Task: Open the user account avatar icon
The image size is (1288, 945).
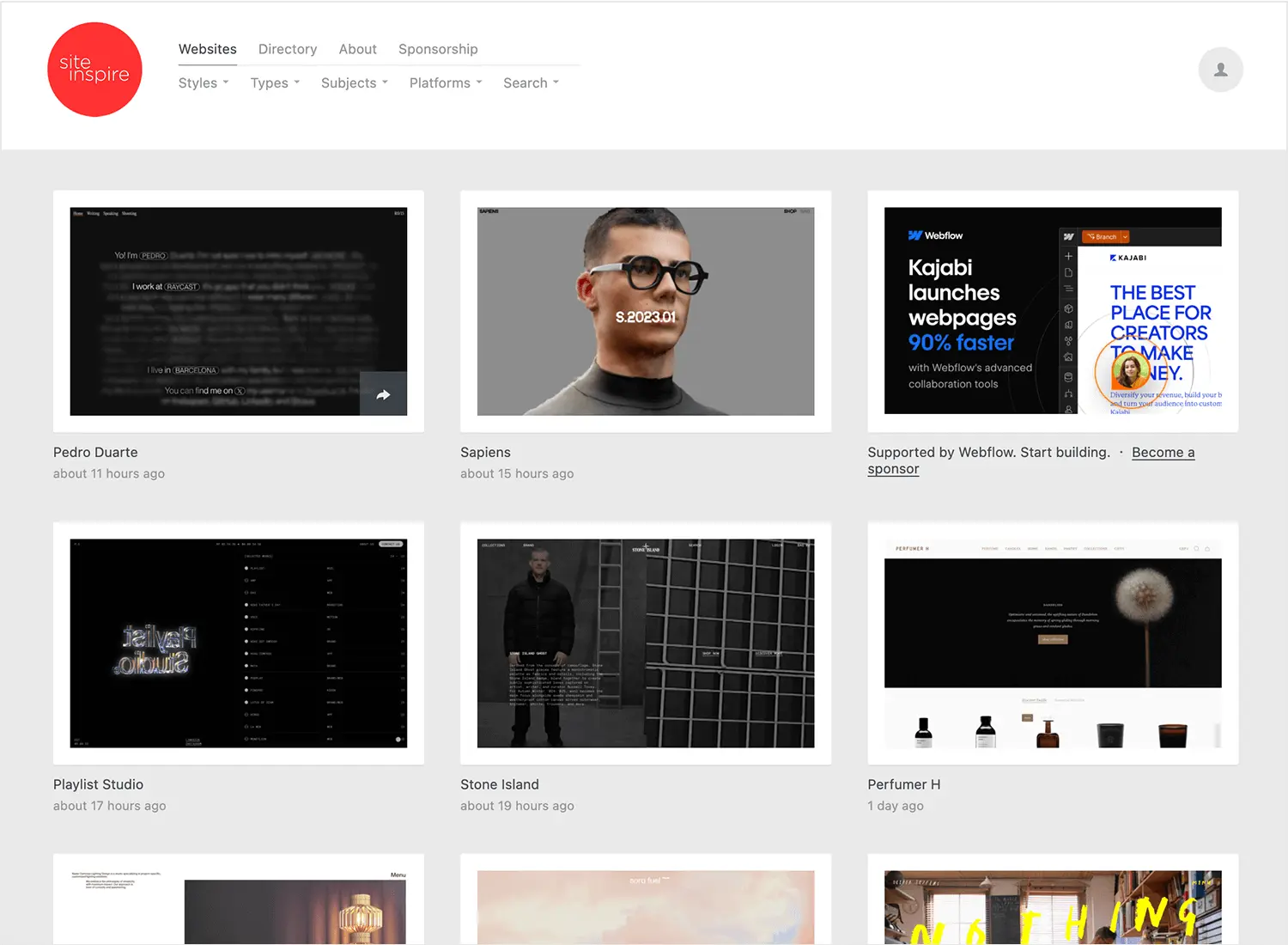Action: point(1220,70)
